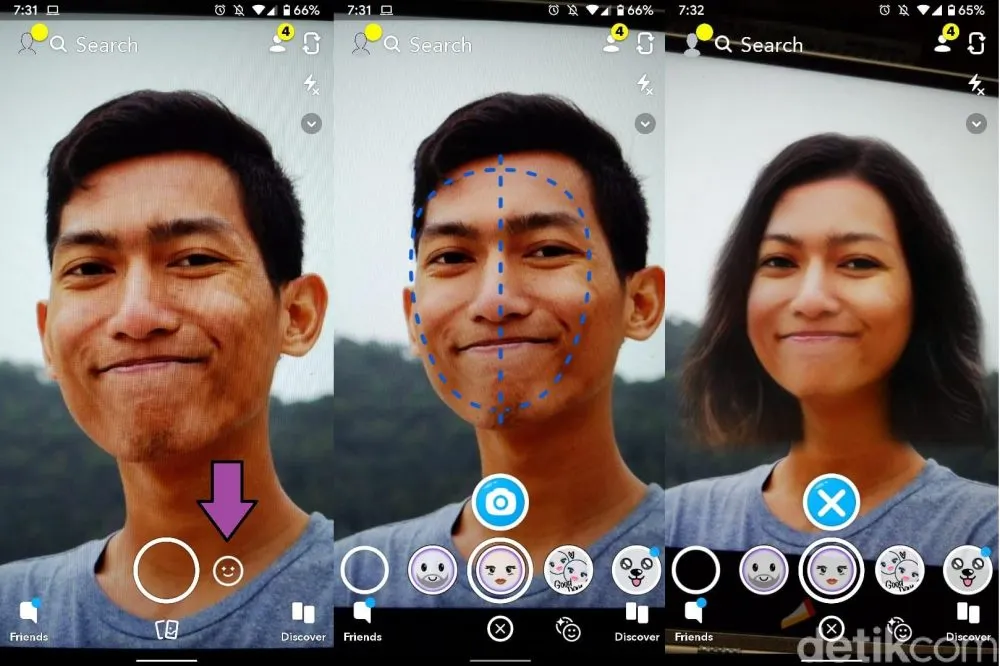Image resolution: width=1000 pixels, height=666 pixels.
Task: Open the profile avatar icon in the right screen
Action: pos(691,44)
